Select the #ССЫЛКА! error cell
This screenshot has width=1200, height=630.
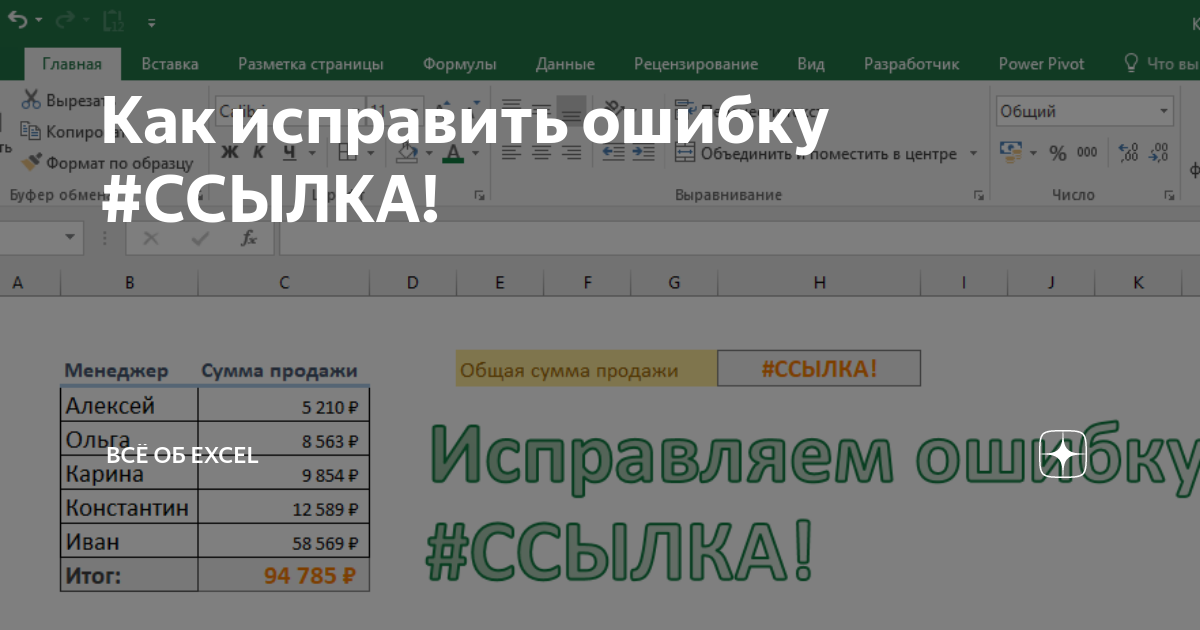coord(819,368)
